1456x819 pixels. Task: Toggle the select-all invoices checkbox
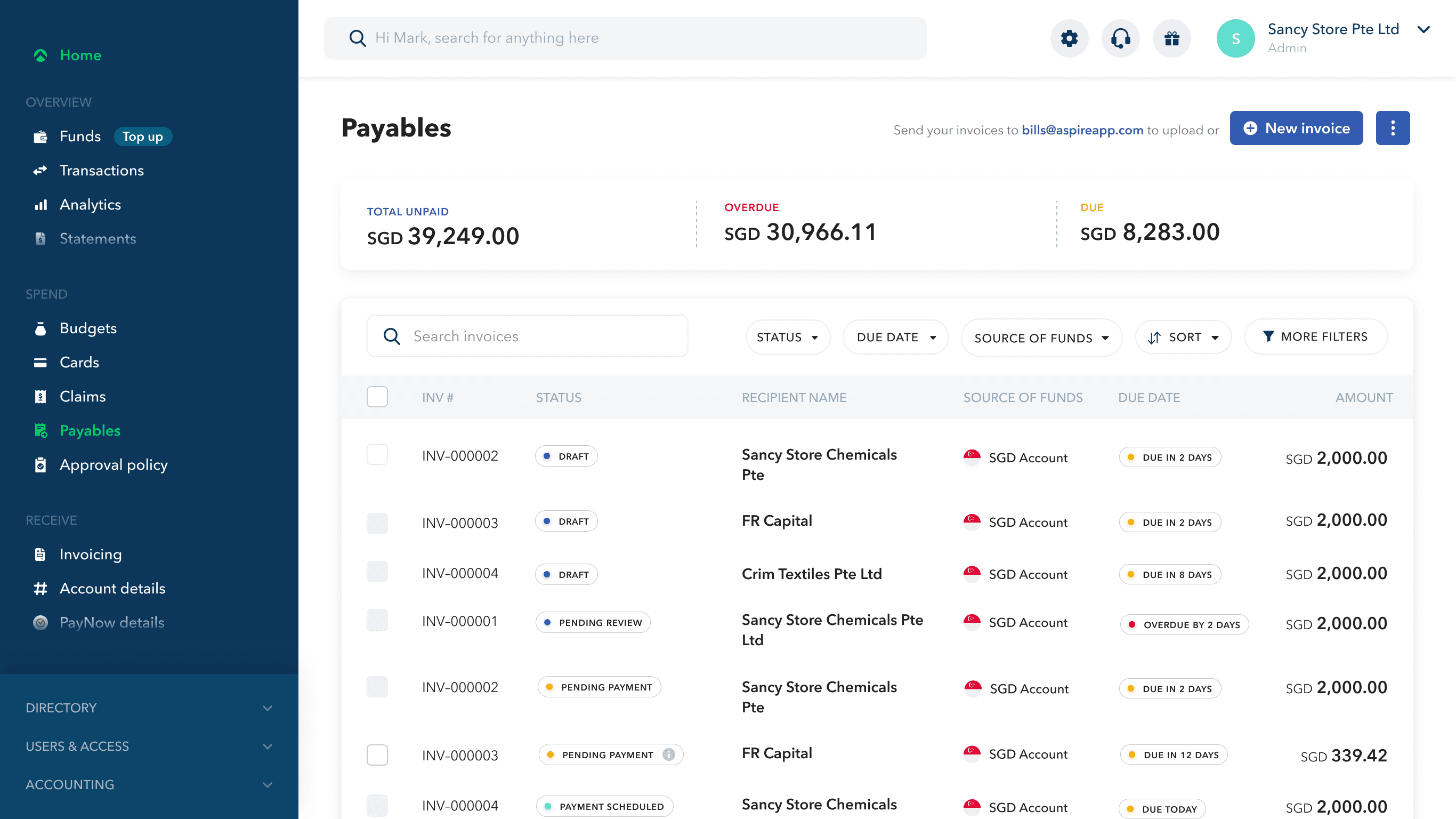tap(377, 397)
